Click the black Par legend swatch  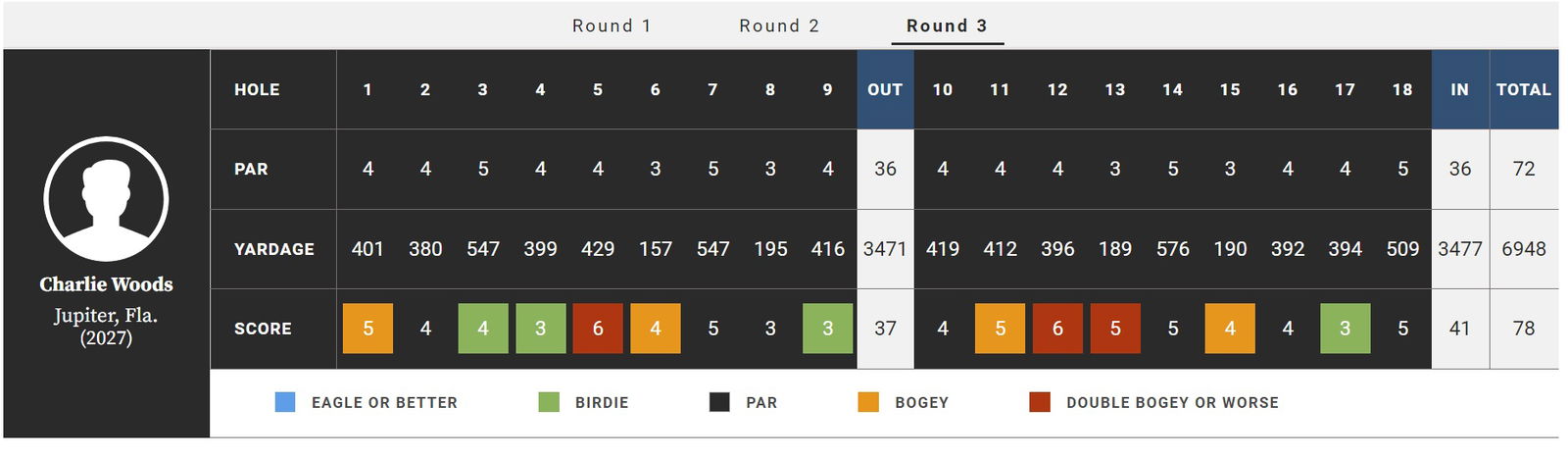point(719,402)
